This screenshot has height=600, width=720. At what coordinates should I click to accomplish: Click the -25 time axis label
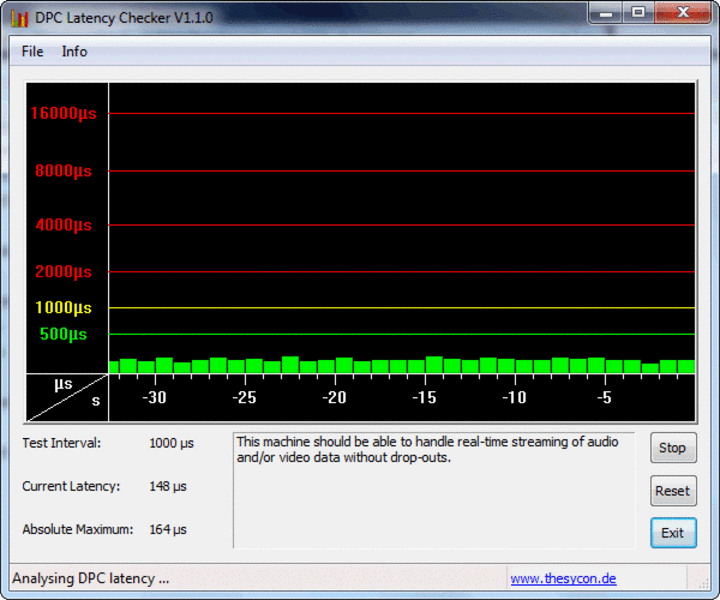(244, 398)
